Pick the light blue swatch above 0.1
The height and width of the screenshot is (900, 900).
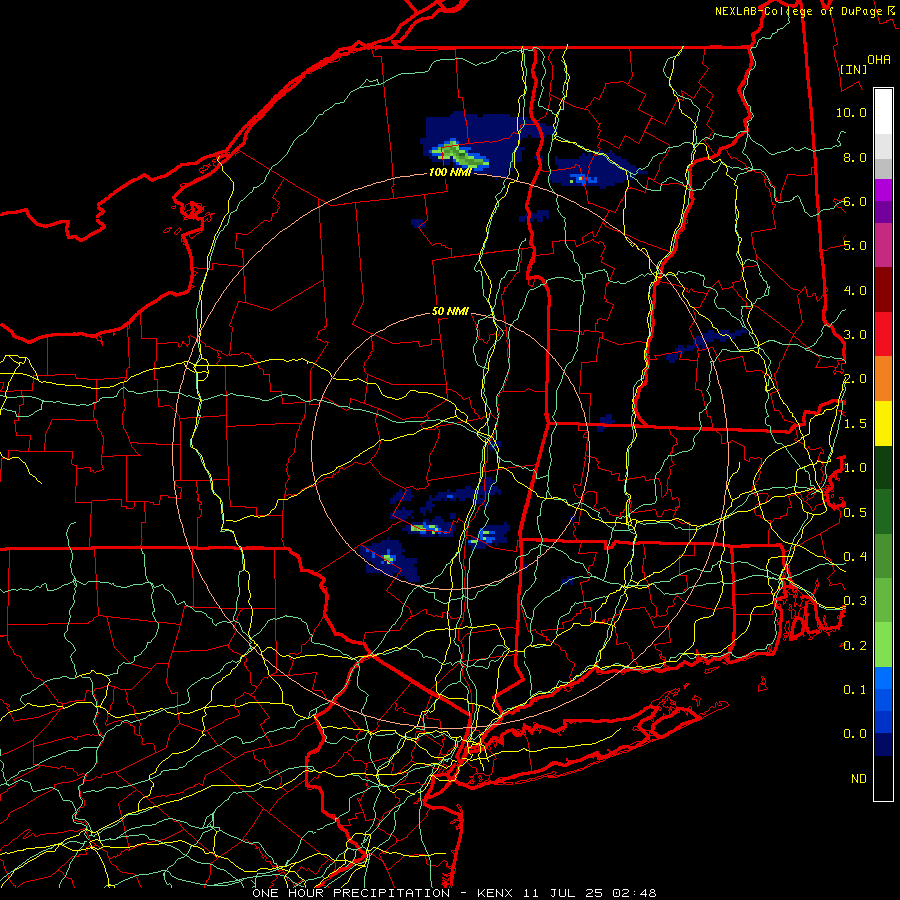883,678
